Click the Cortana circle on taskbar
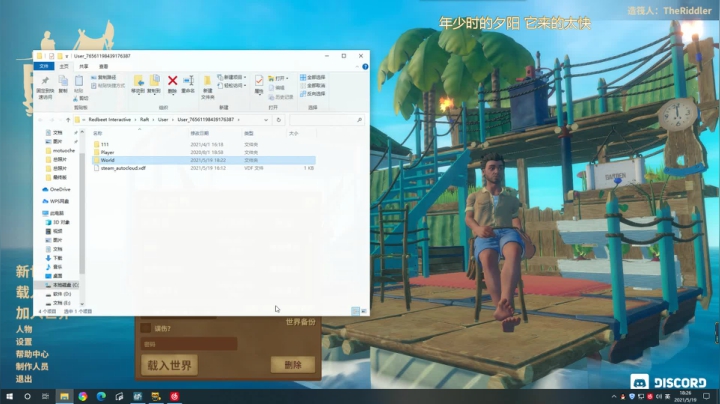The image size is (720, 404). coord(27,396)
